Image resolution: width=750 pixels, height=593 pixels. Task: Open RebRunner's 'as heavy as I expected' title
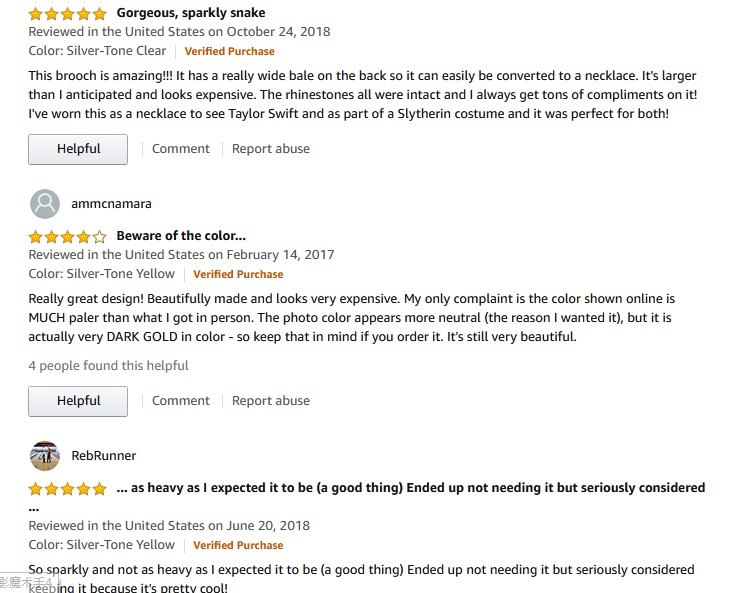[410, 488]
